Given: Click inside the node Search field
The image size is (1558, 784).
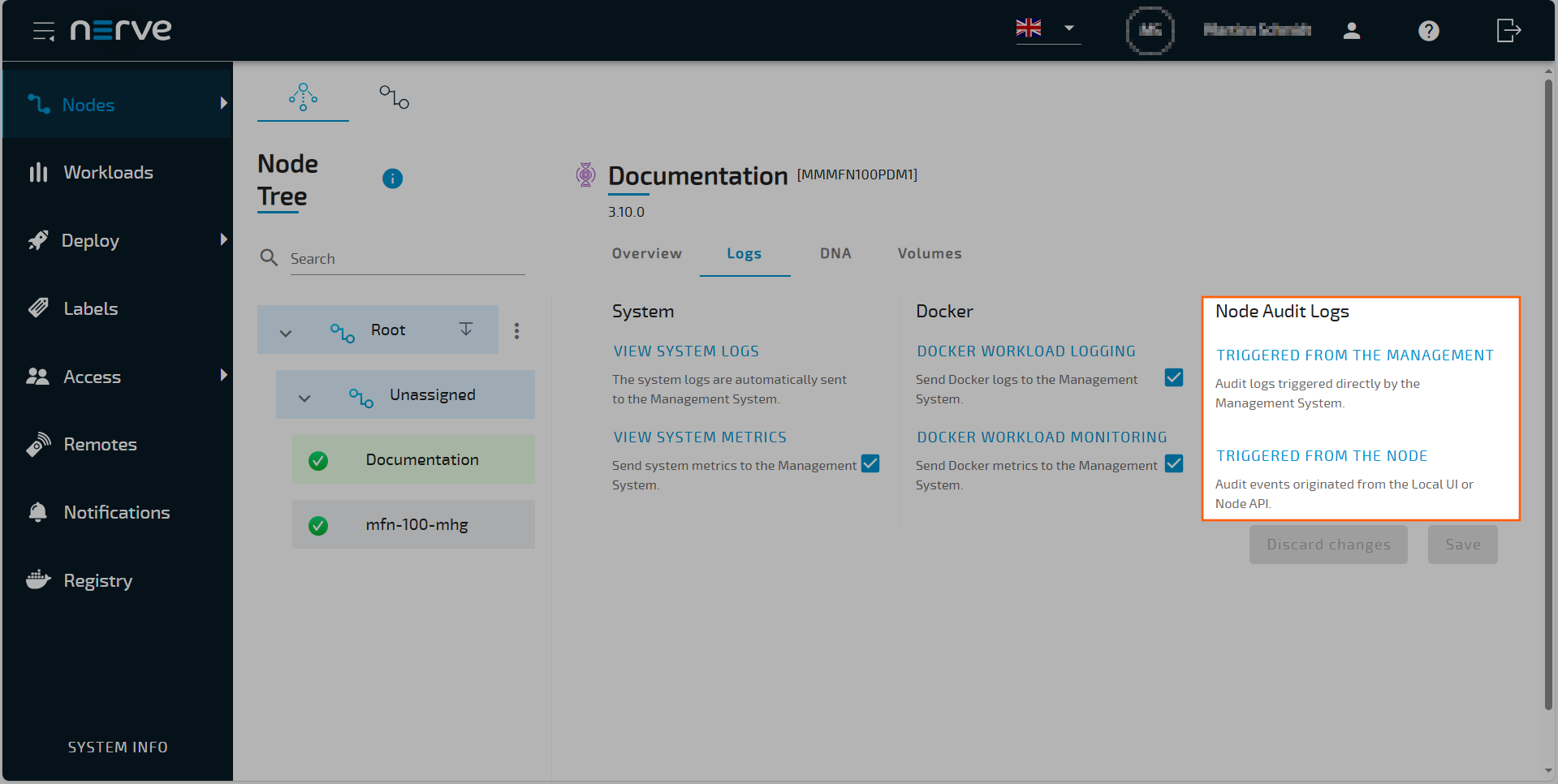Looking at the screenshot, I should [406, 258].
